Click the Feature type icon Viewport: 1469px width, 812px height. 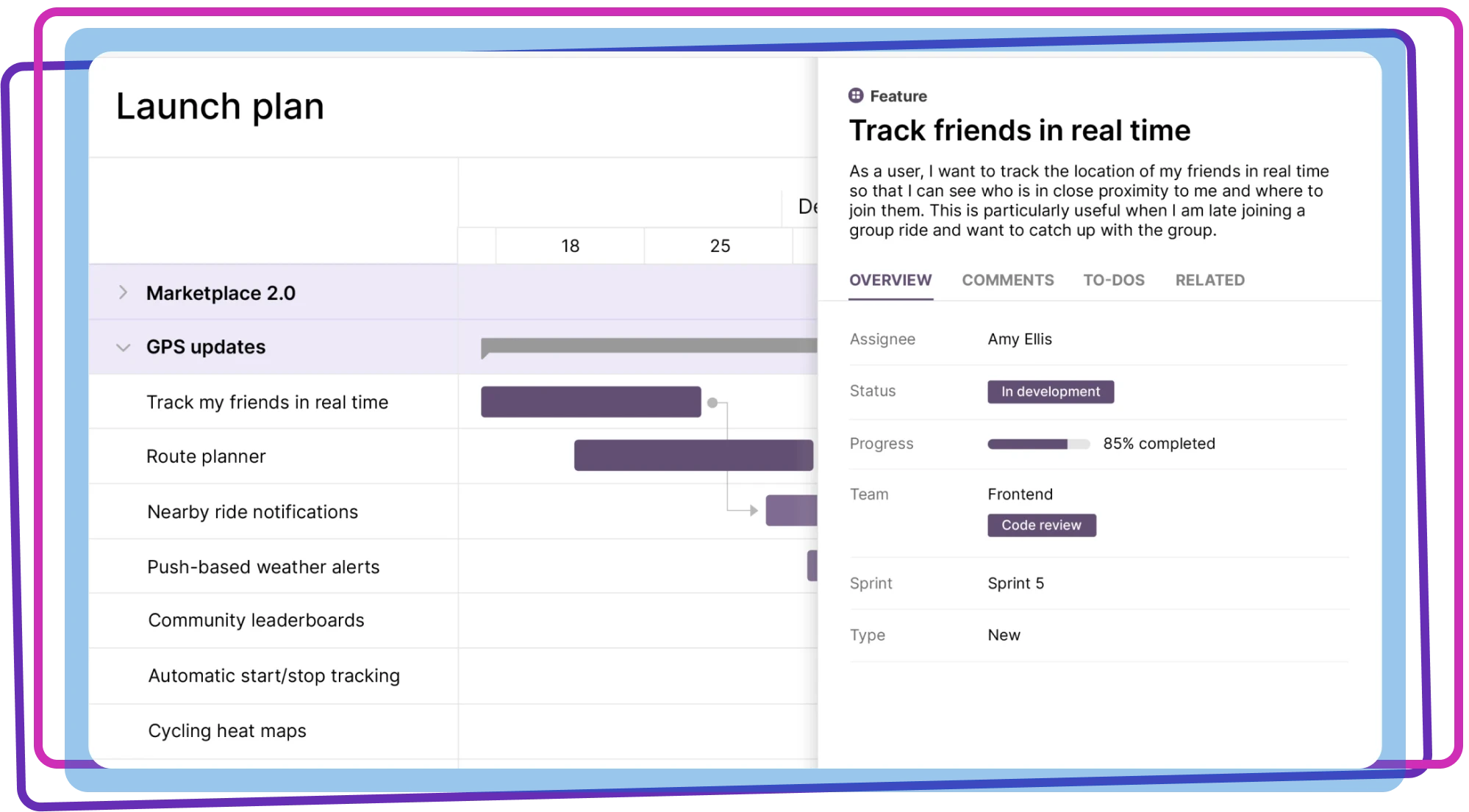[x=855, y=95]
